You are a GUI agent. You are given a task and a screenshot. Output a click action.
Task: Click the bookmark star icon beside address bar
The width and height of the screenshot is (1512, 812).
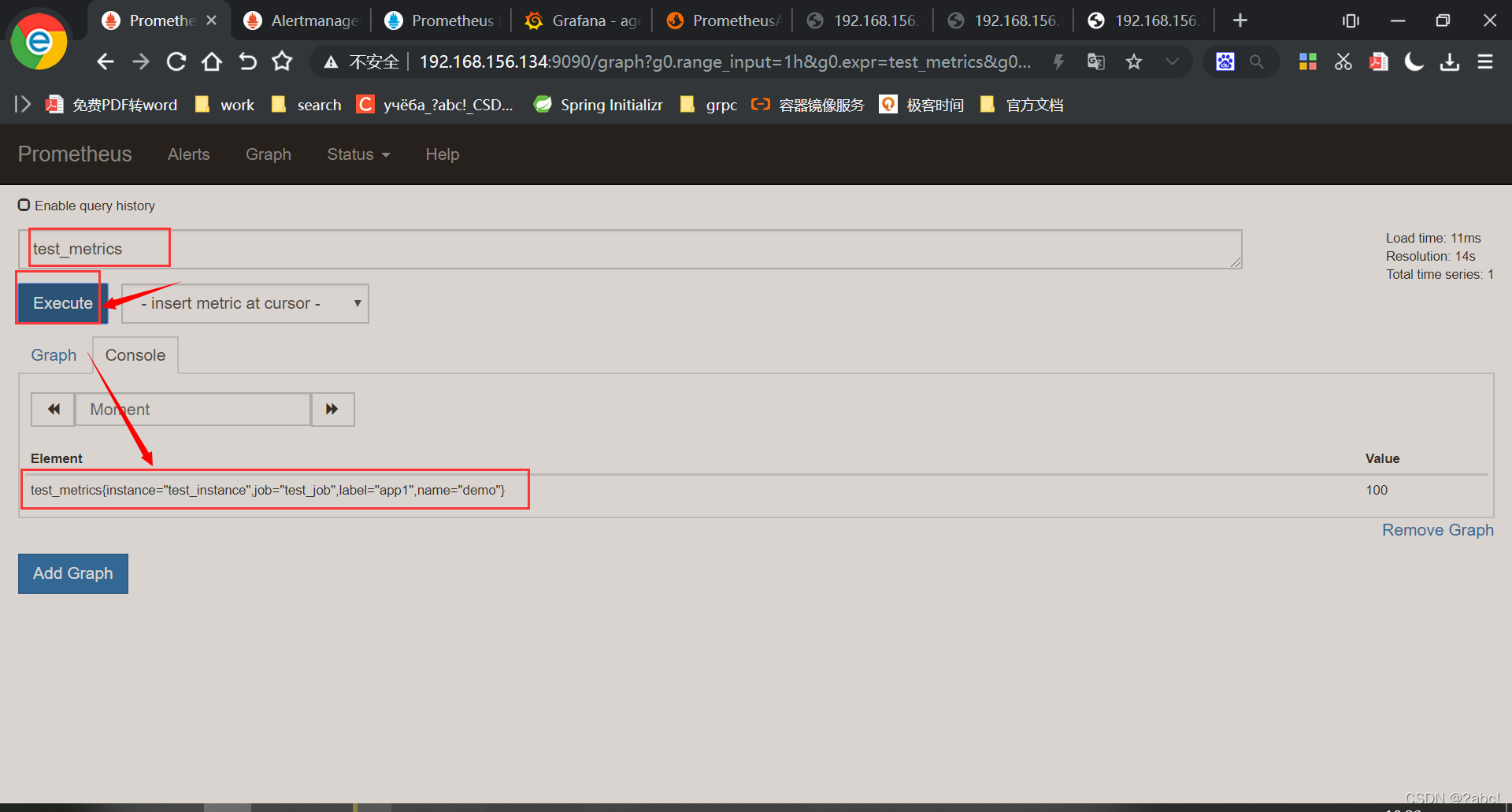(x=1133, y=61)
